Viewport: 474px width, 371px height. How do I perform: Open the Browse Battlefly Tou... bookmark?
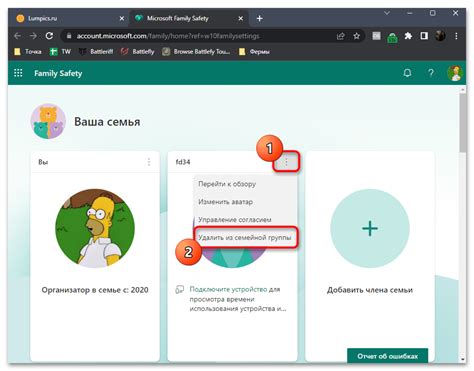[x=196, y=52]
